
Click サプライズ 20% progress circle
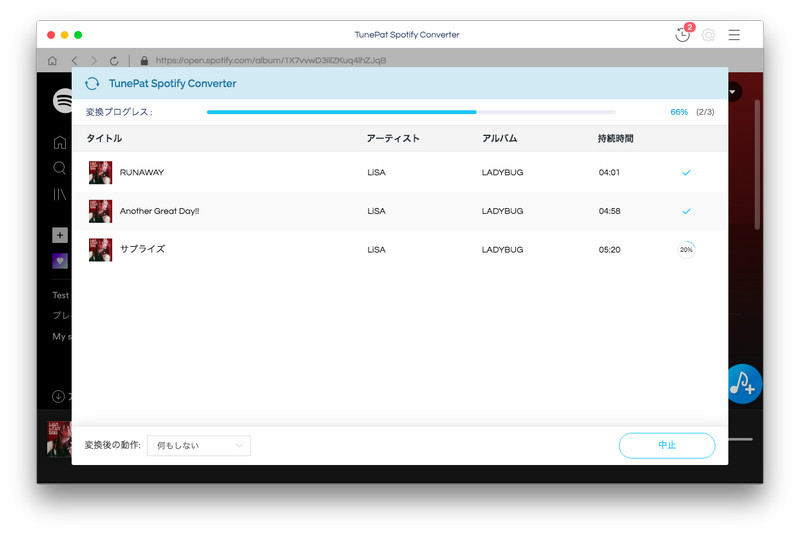click(686, 250)
